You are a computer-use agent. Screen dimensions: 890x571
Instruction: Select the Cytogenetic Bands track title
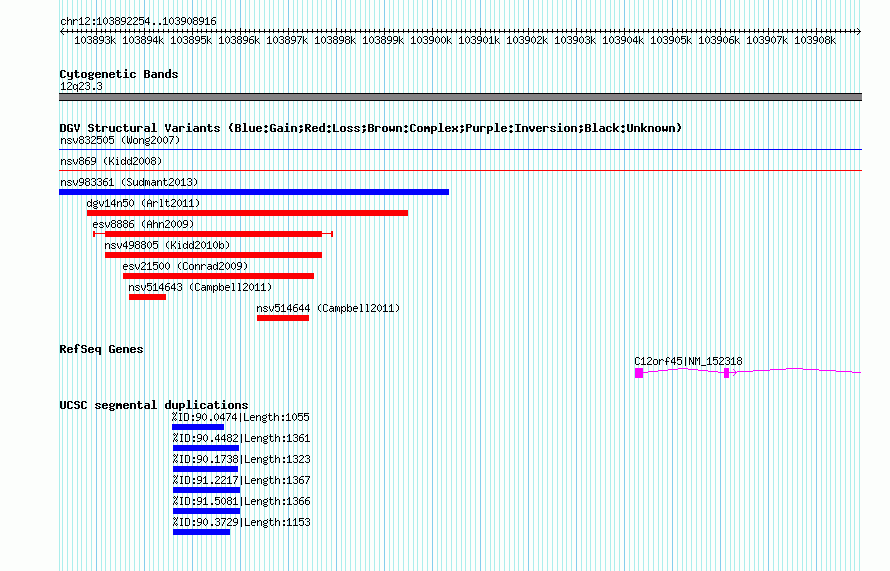(x=119, y=74)
